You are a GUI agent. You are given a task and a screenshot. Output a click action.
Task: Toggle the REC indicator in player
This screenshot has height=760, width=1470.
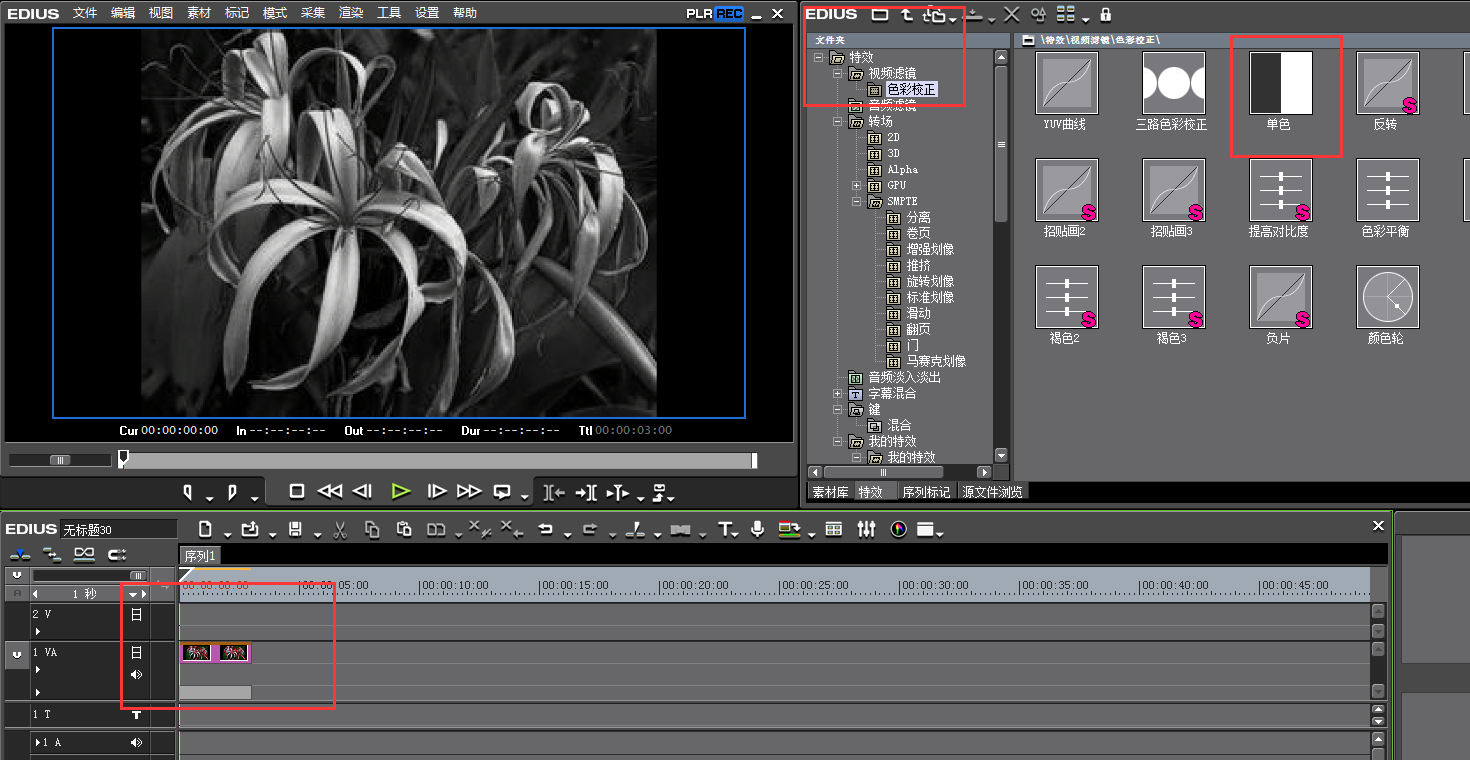(x=729, y=14)
